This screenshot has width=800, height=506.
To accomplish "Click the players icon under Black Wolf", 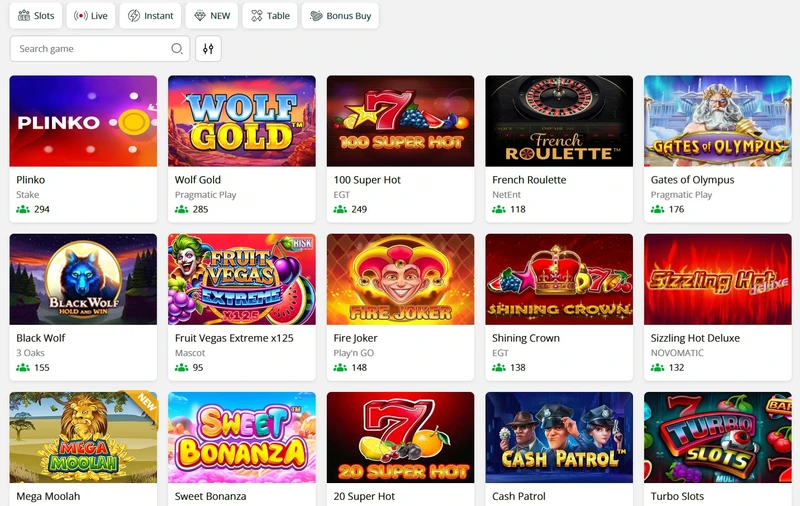I will 23,368.
